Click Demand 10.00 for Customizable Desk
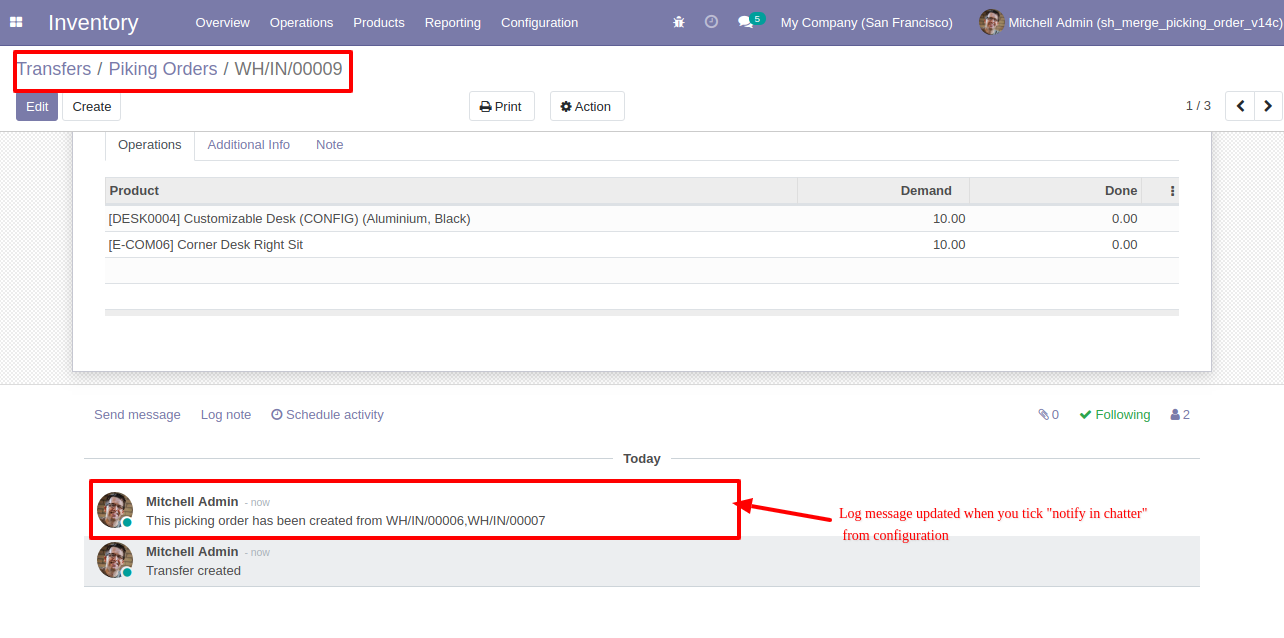The height and width of the screenshot is (638, 1284). pyautogui.click(x=949, y=219)
